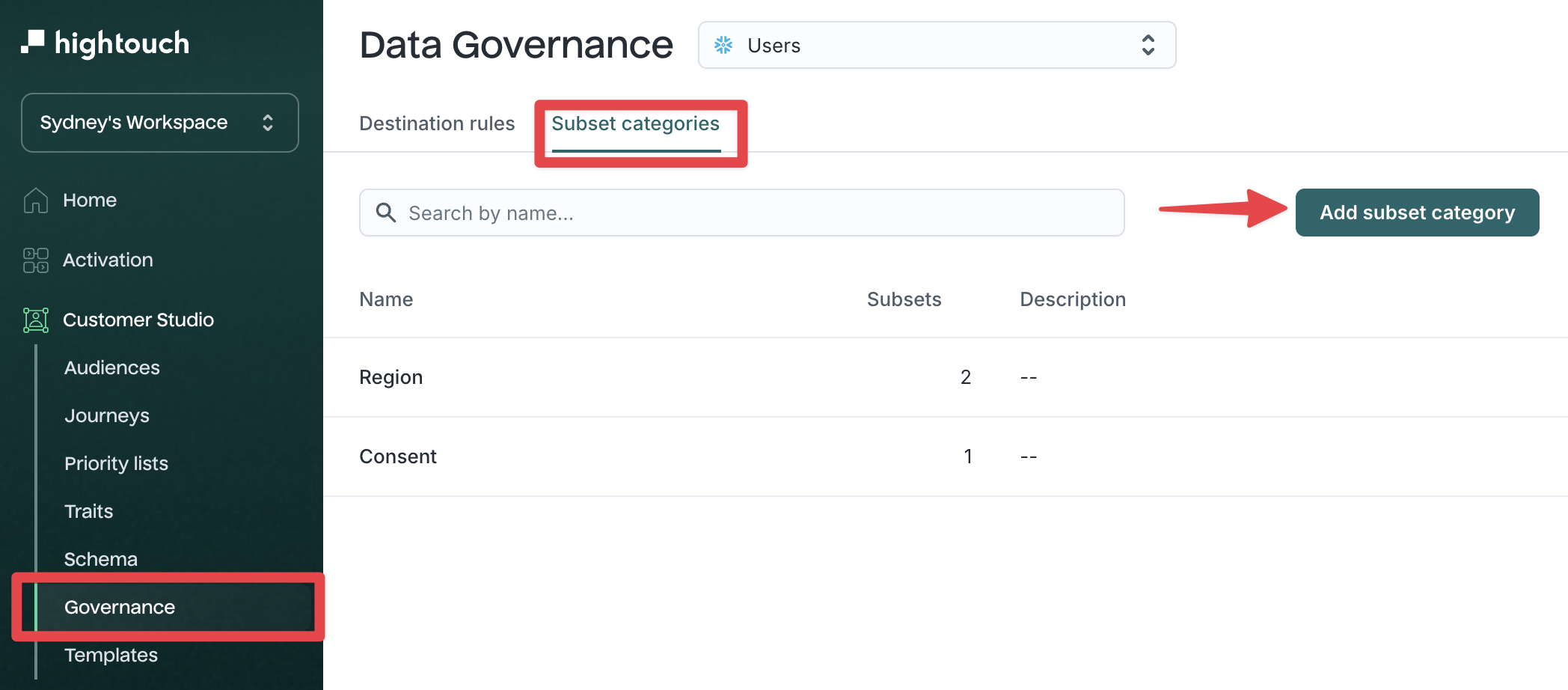Open Templates page
This screenshot has height=690, width=1568.
pyautogui.click(x=111, y=655)
